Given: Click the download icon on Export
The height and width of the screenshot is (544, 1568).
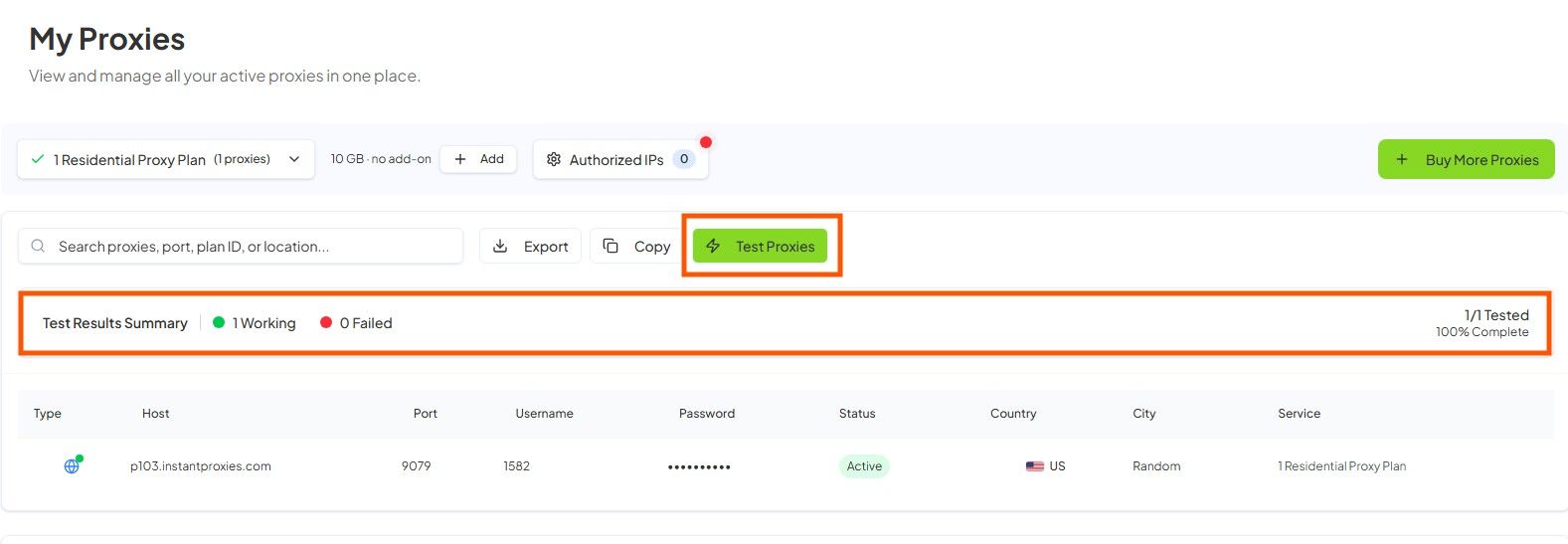Looking at the screenshot, I should [x=500, y=246].
